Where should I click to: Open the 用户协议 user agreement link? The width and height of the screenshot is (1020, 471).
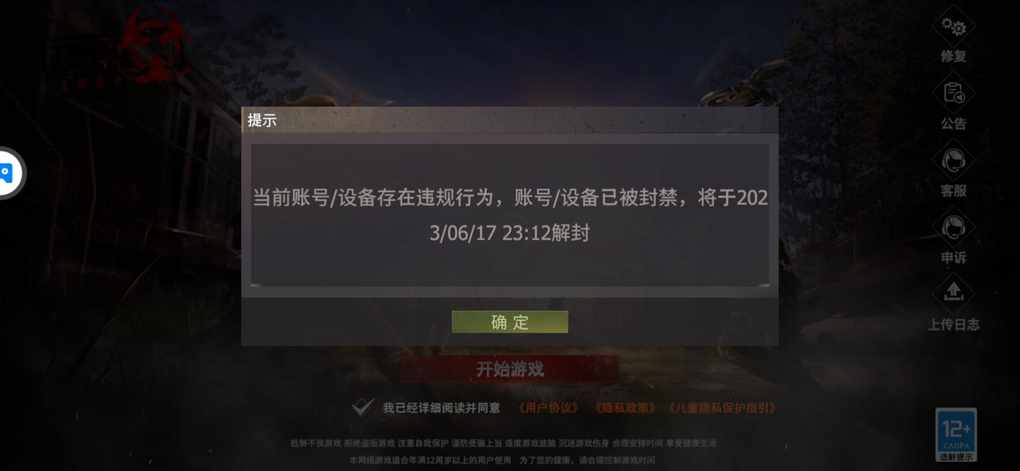coord(548,409)
